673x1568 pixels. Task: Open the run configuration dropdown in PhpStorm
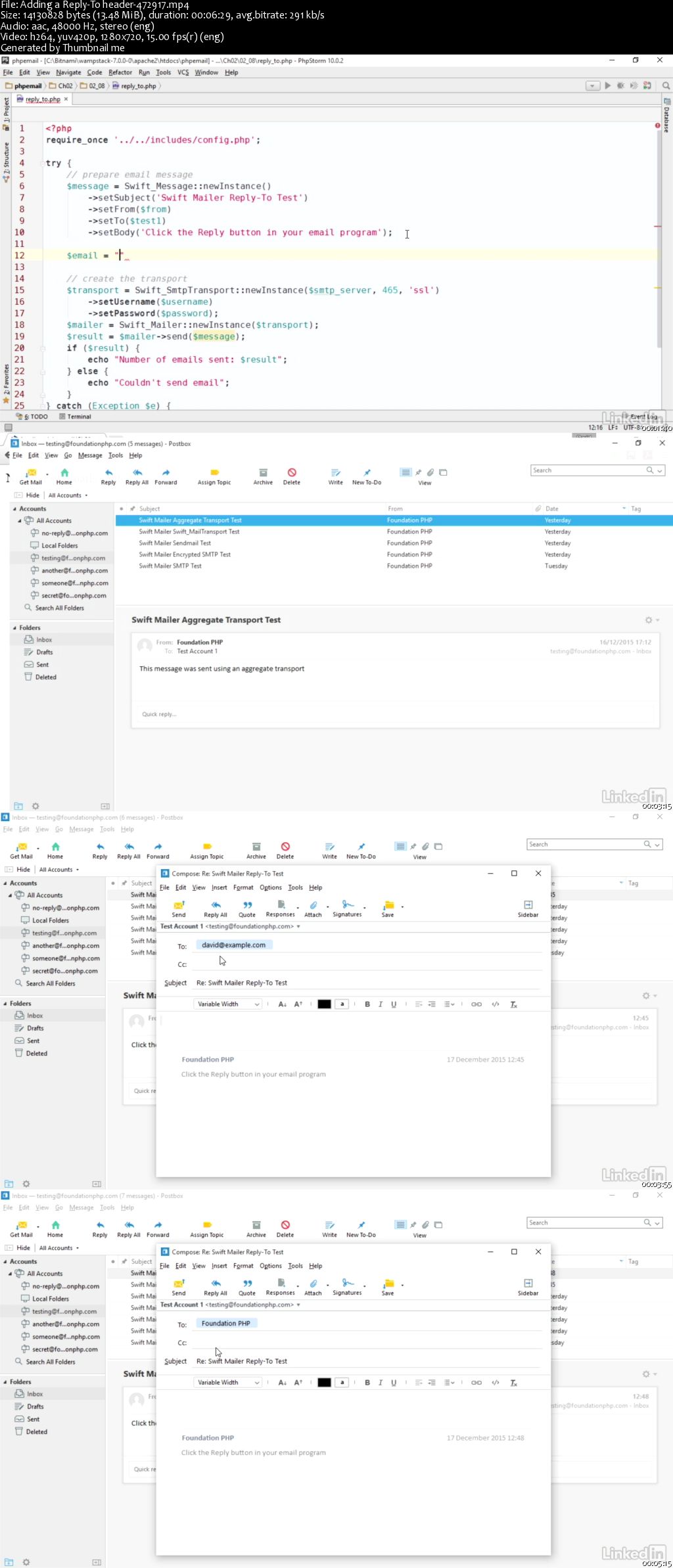pyautogui.click(x=593, y=85)
